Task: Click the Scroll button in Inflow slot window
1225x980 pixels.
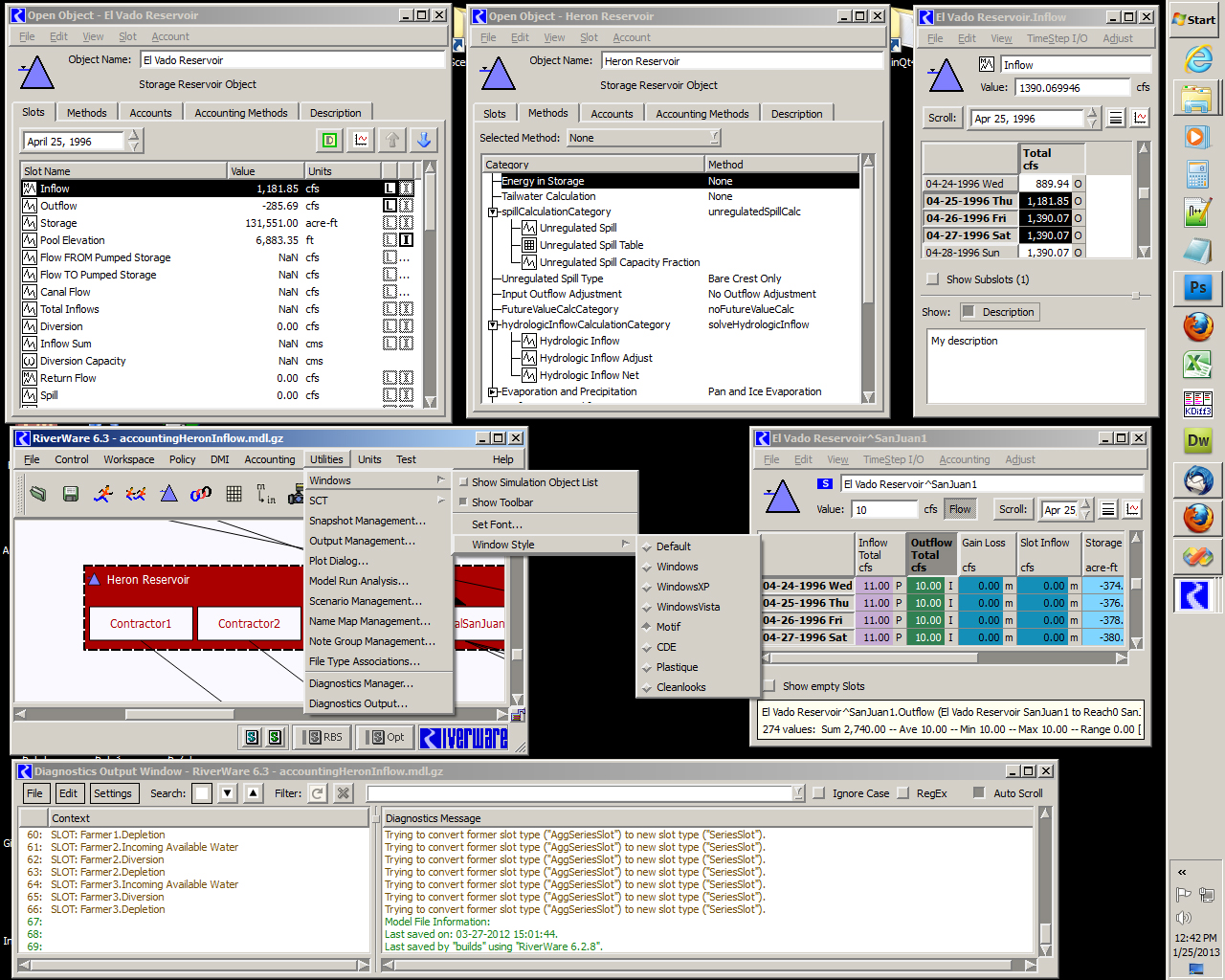Action: pyautogui.click(x=942, y=118)
